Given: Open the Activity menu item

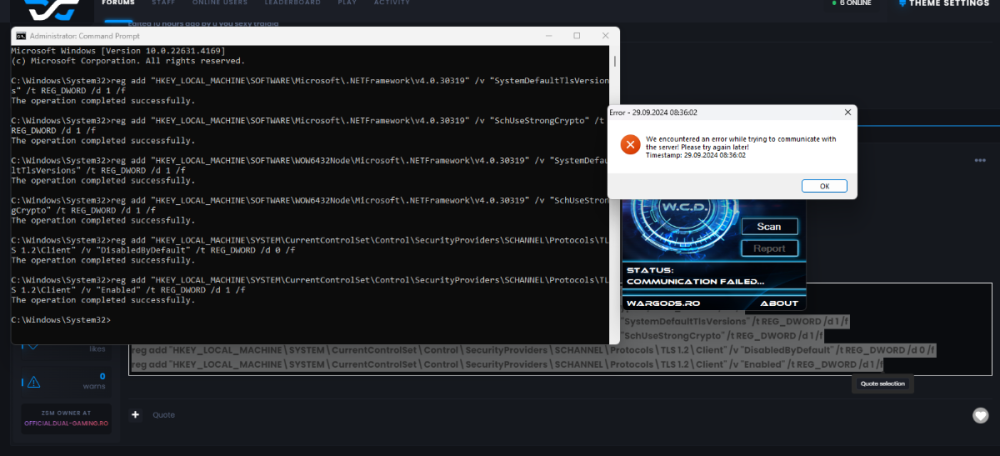Looking at the screenshot, I should click(x=391, y=3).
